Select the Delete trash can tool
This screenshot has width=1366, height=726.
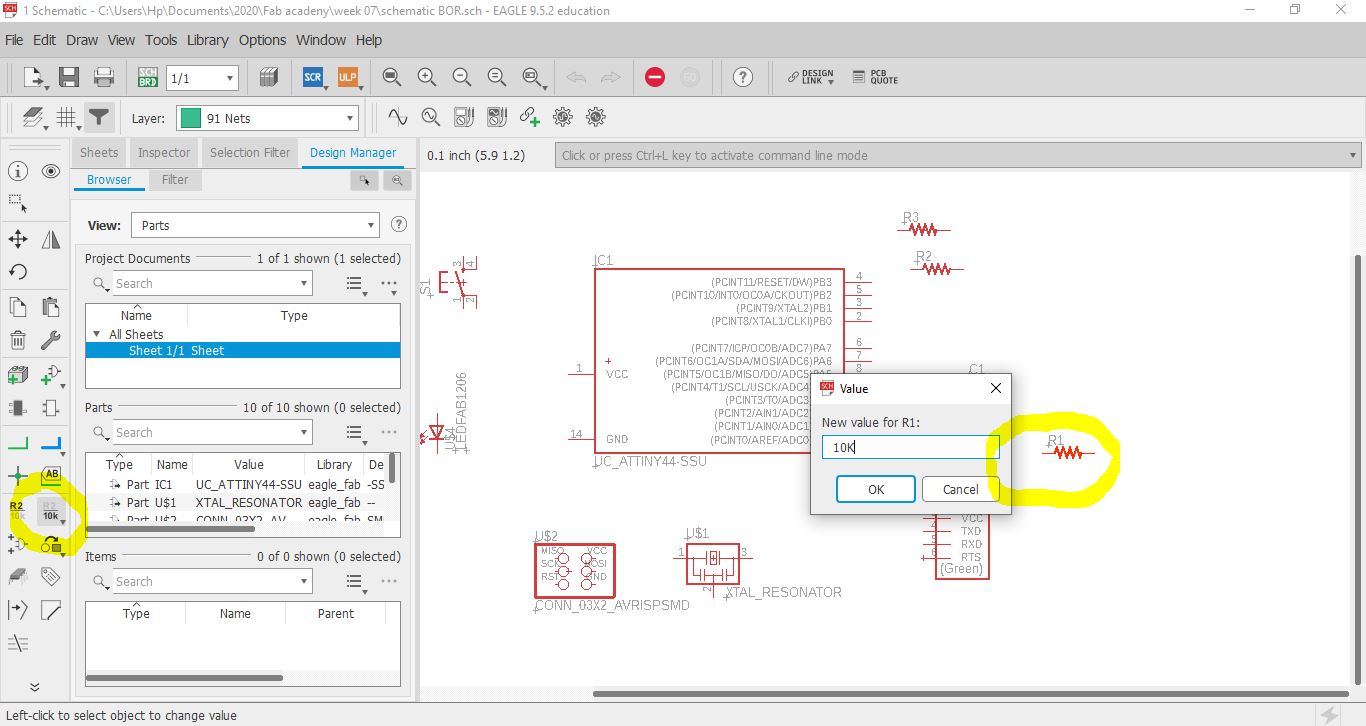point(17,341)
